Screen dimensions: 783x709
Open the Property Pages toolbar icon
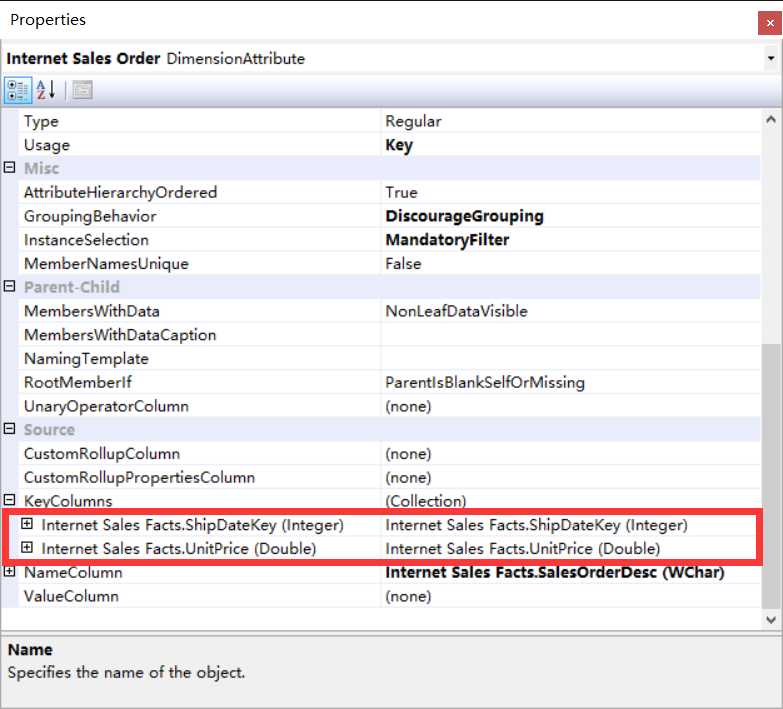(82, 90)
